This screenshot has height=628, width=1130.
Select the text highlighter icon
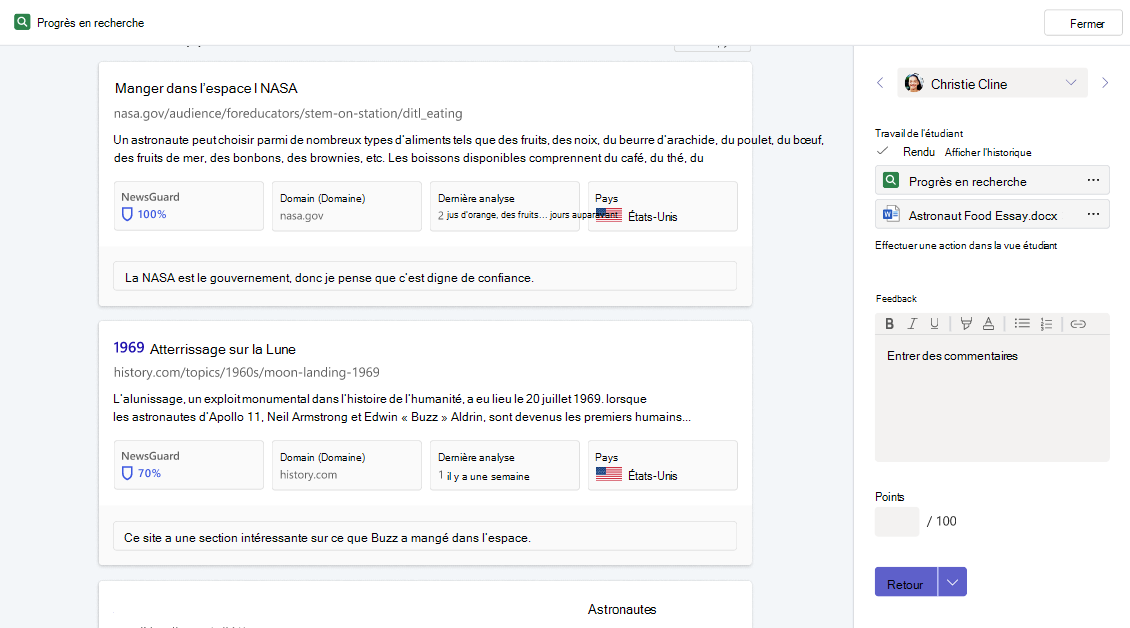pos(966,324)
